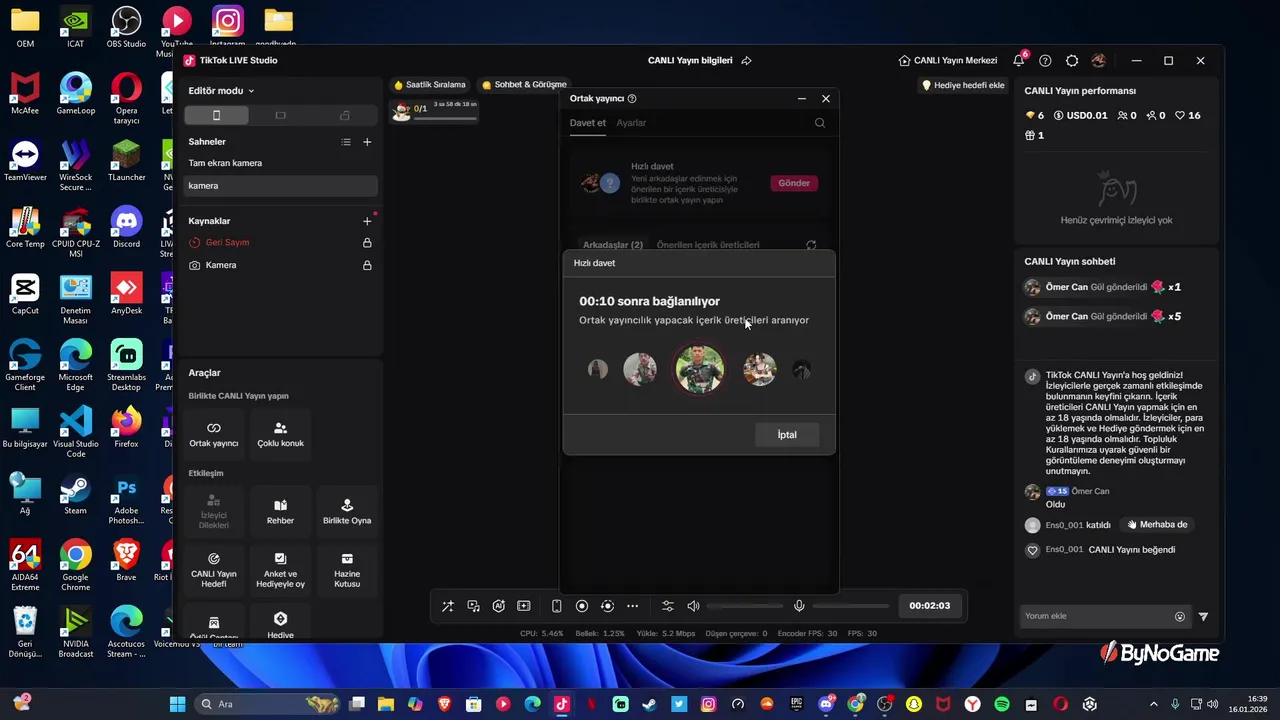Mute the speaker audio icon
This screenshot has width=1280, height=720.
693,606
